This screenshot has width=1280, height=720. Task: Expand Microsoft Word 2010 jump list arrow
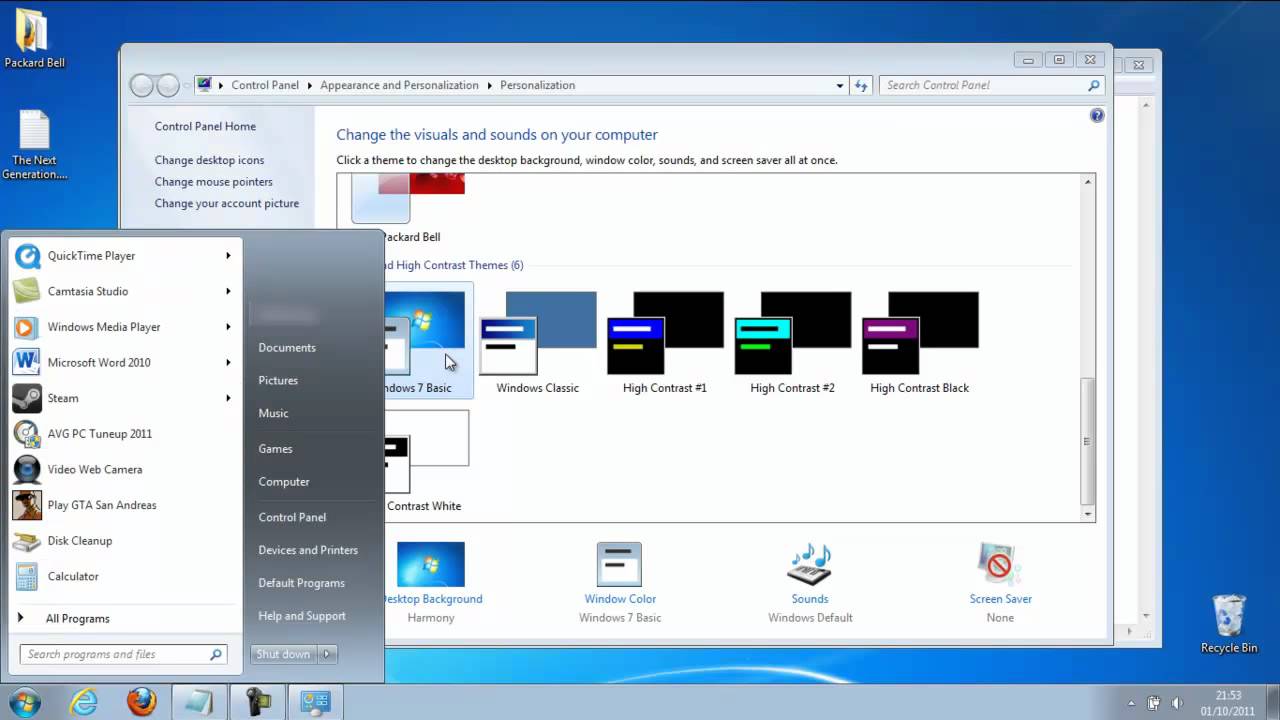pos(228,362)
